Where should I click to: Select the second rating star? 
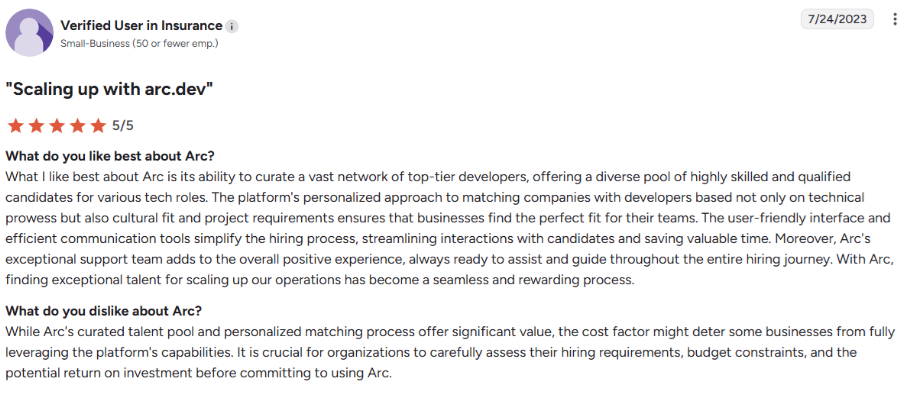pyautogui.click(x=36, y=125)
